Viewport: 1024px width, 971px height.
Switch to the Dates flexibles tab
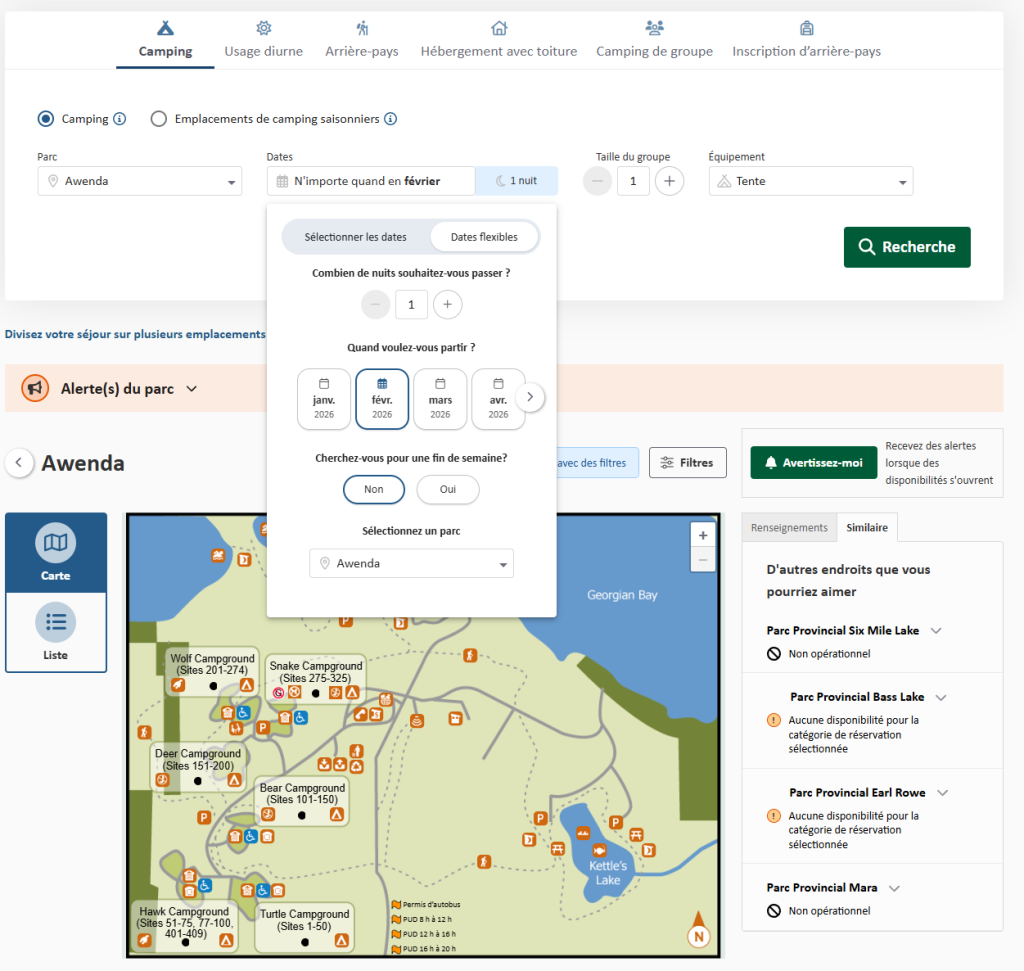coord(485,236)
